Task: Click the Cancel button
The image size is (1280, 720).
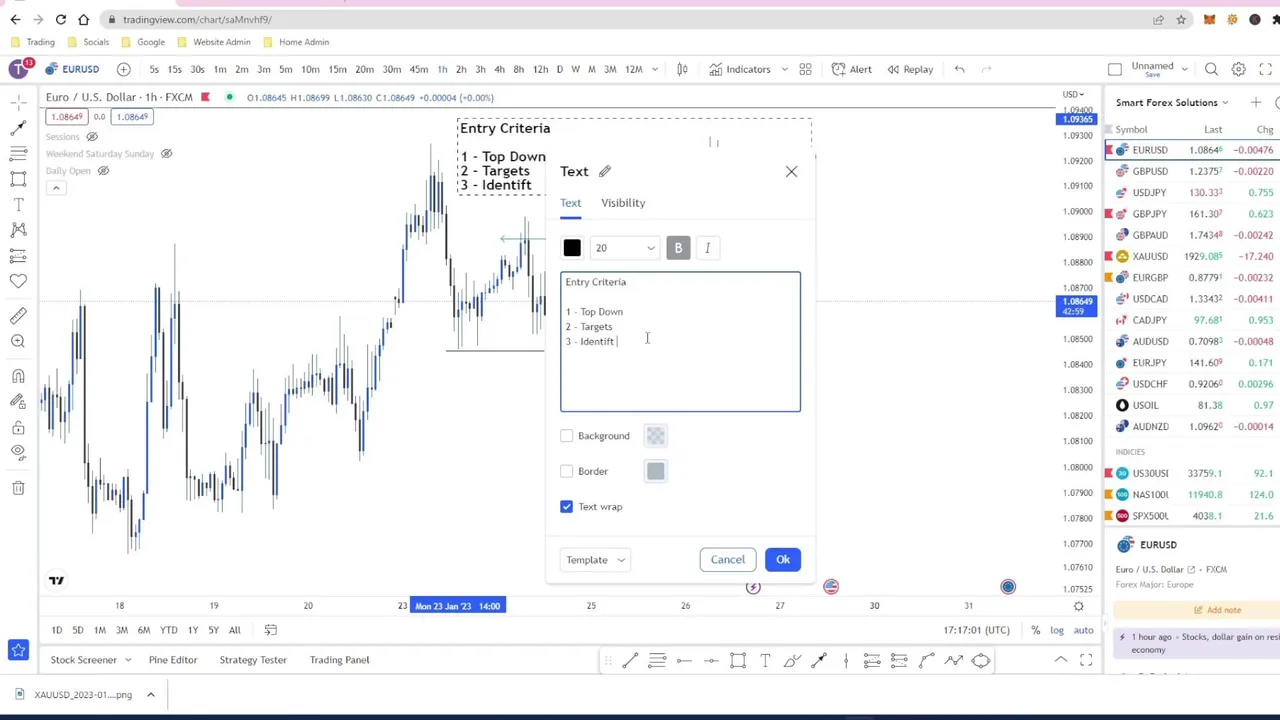Action: point(728,560)
